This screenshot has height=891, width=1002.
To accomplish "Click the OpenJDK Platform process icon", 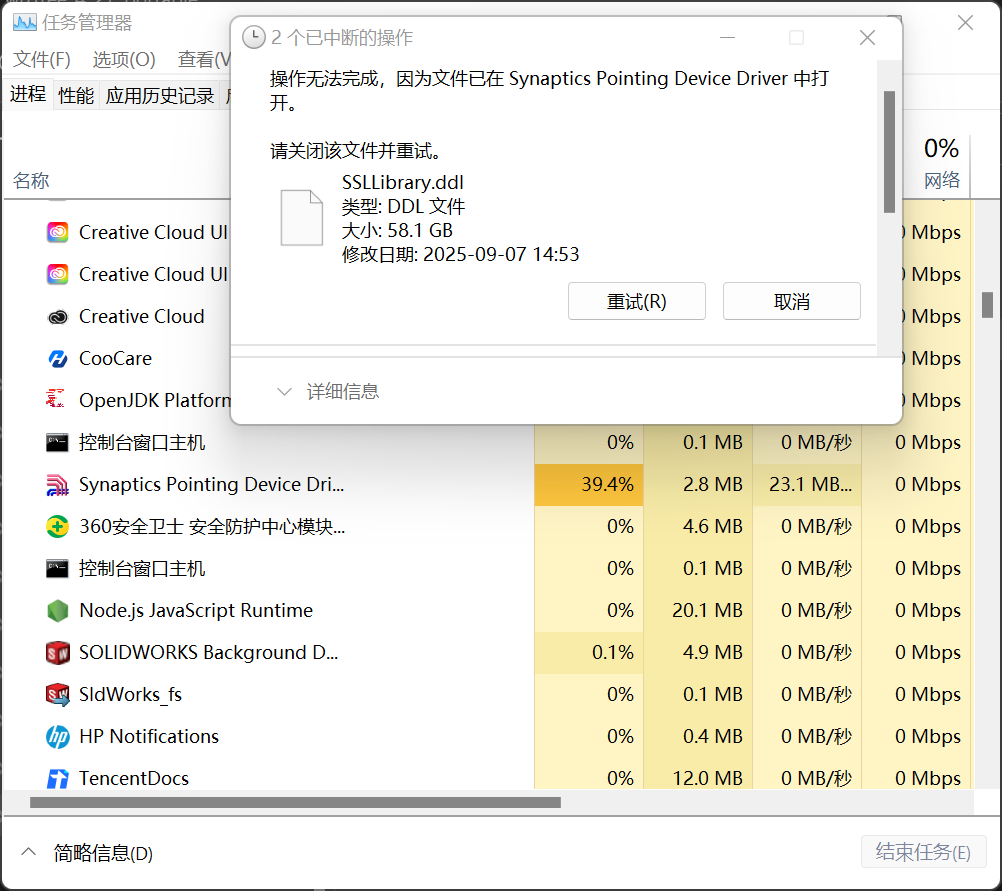I will (58, 401).
